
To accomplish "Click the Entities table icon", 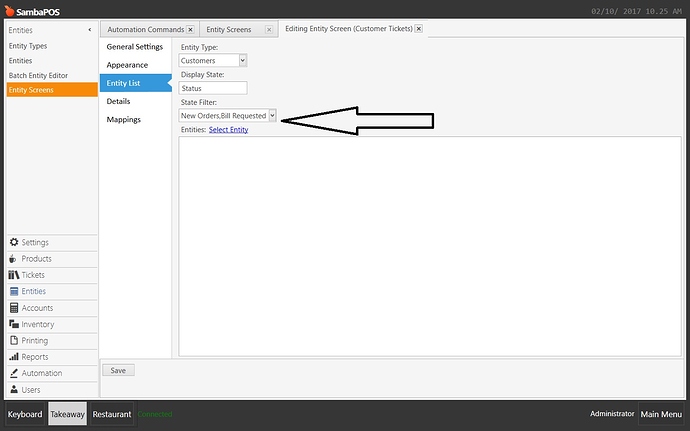I will [x=14, y=291].
